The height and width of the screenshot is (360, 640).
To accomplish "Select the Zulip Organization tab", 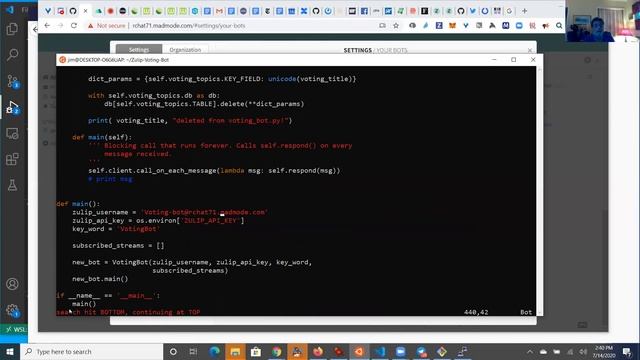I will coord(185,49).
